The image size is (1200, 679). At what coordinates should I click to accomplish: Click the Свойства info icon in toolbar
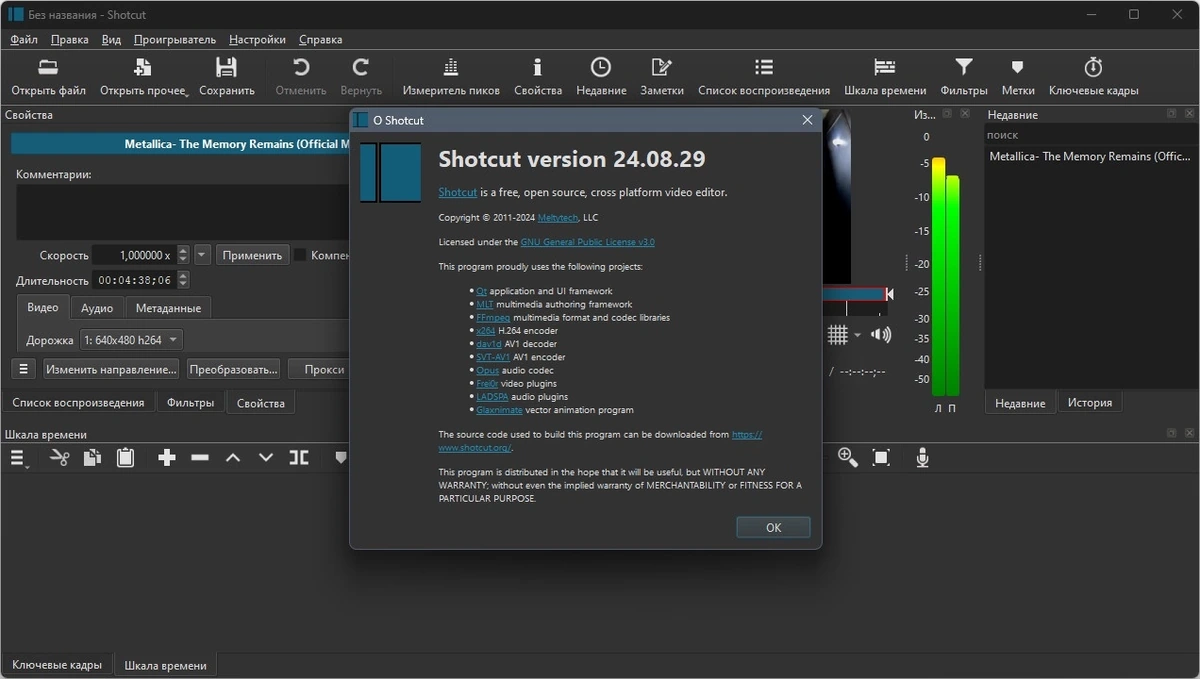(538, 68)
